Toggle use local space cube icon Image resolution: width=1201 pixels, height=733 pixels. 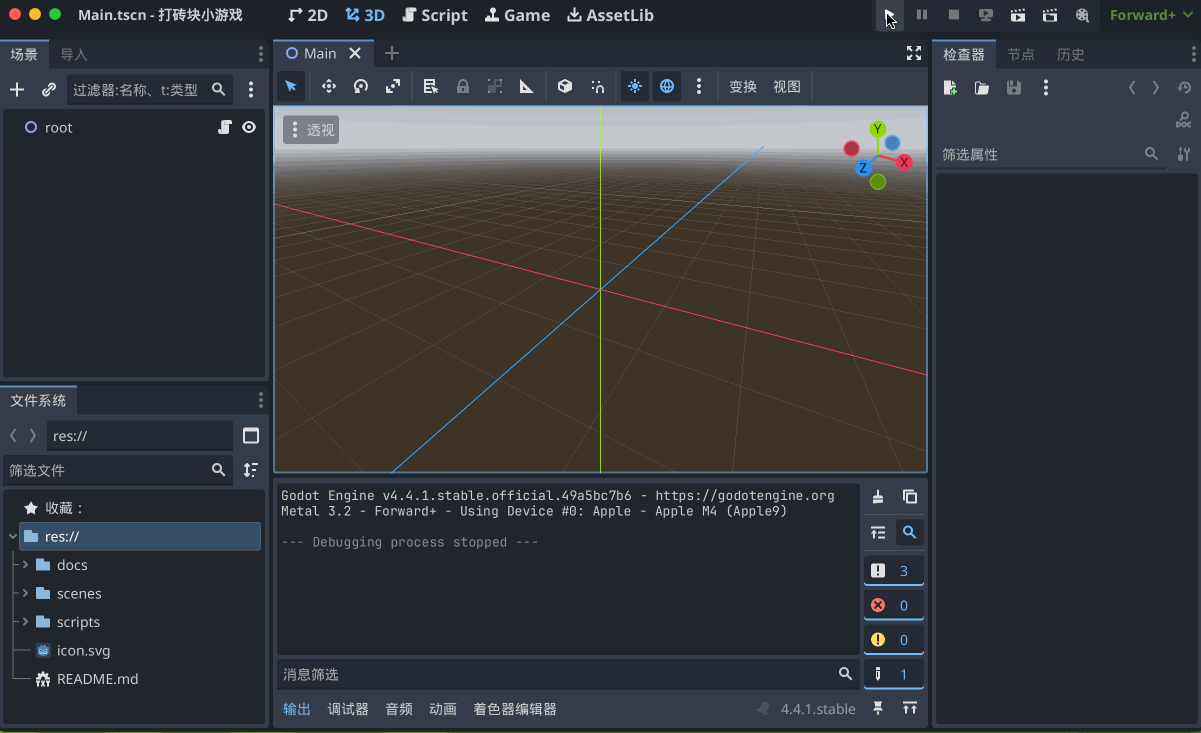(x=565, y=87)
